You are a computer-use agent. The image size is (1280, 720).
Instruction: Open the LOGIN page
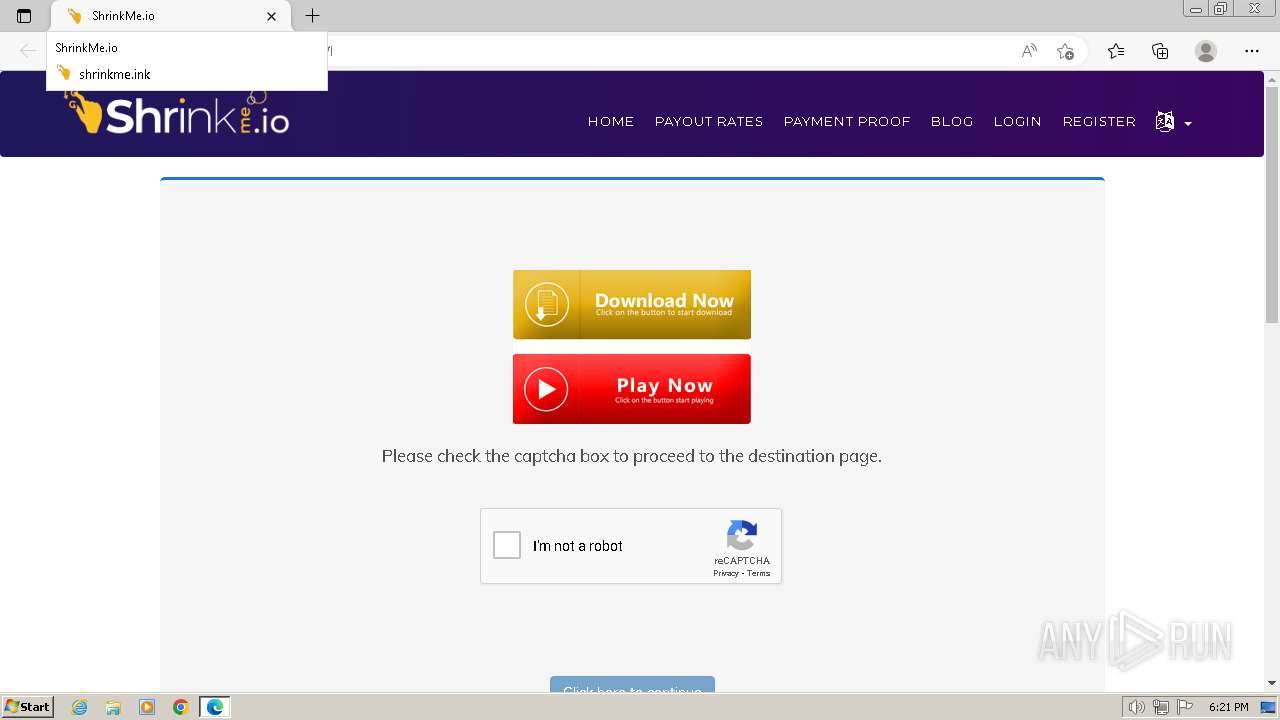pyautogui.click(x=1018, y=122)
